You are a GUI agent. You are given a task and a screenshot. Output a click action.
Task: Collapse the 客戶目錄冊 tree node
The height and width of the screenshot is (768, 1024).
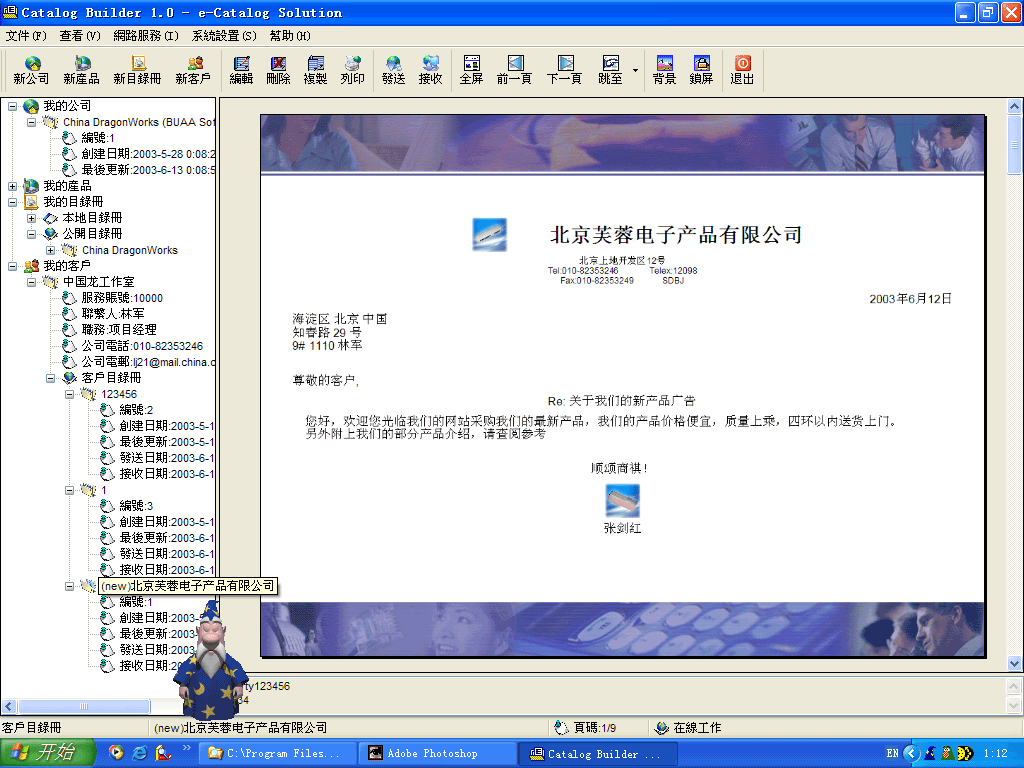50,378
